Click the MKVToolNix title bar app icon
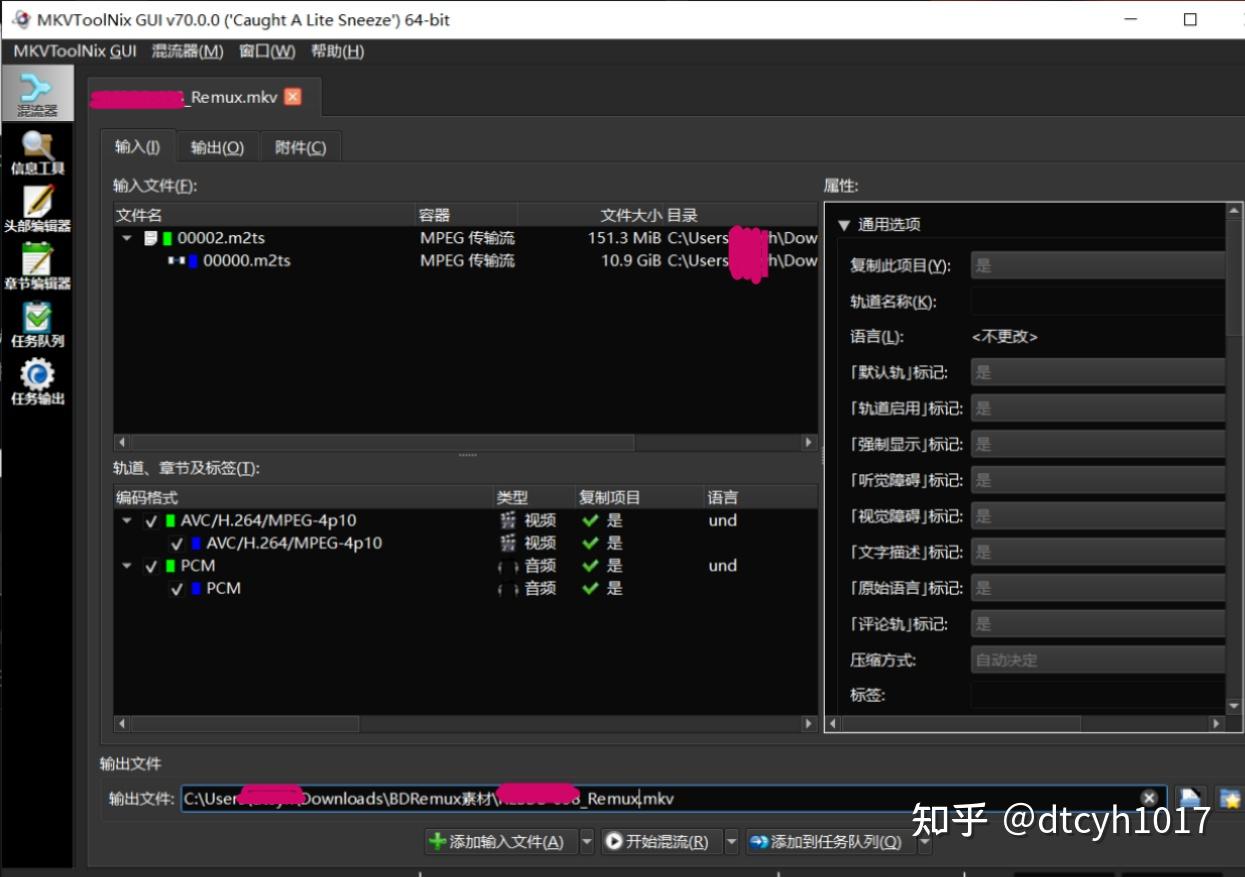 pyautogui.click(x=21, y=19)
